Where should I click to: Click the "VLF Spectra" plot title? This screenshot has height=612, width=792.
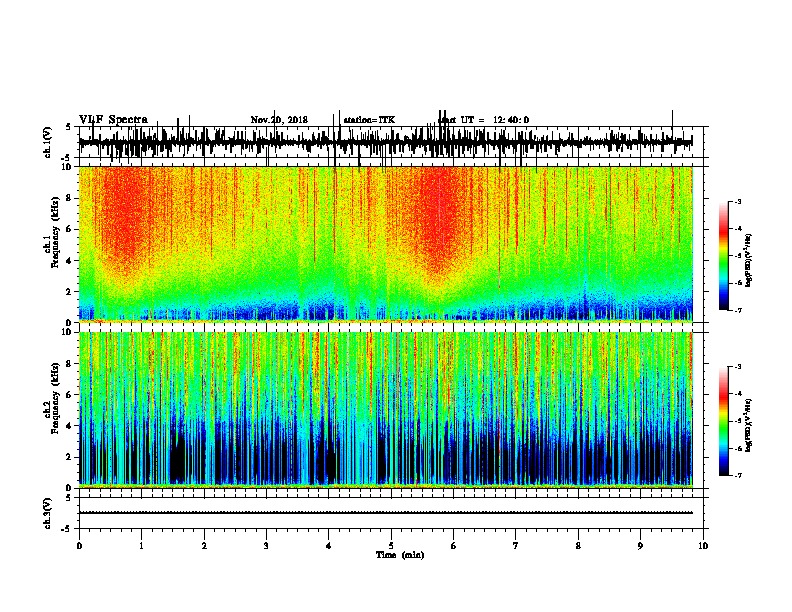tap(113, 119)
